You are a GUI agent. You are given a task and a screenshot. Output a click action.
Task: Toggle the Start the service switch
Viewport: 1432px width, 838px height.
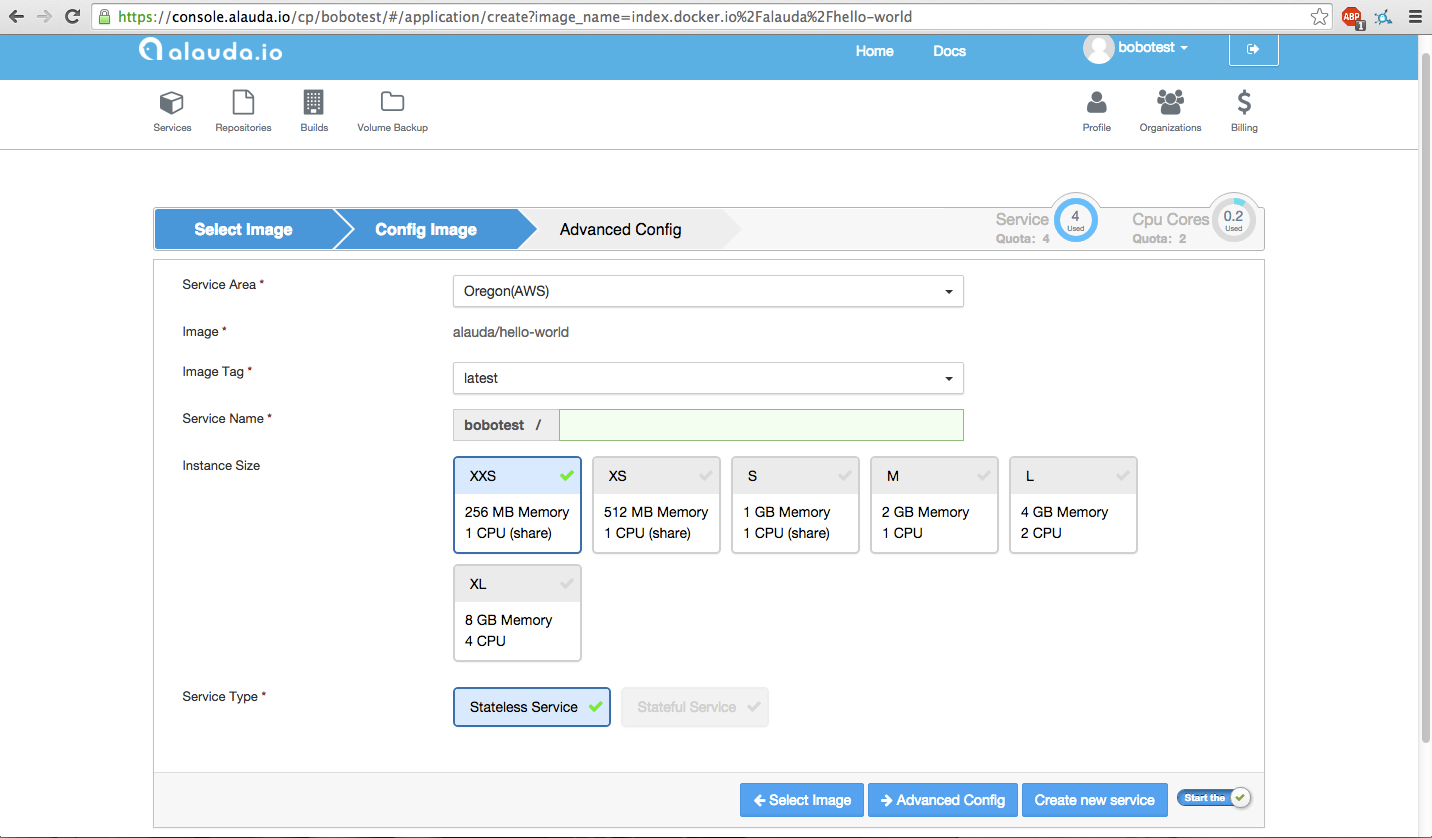click(1215, 798)
